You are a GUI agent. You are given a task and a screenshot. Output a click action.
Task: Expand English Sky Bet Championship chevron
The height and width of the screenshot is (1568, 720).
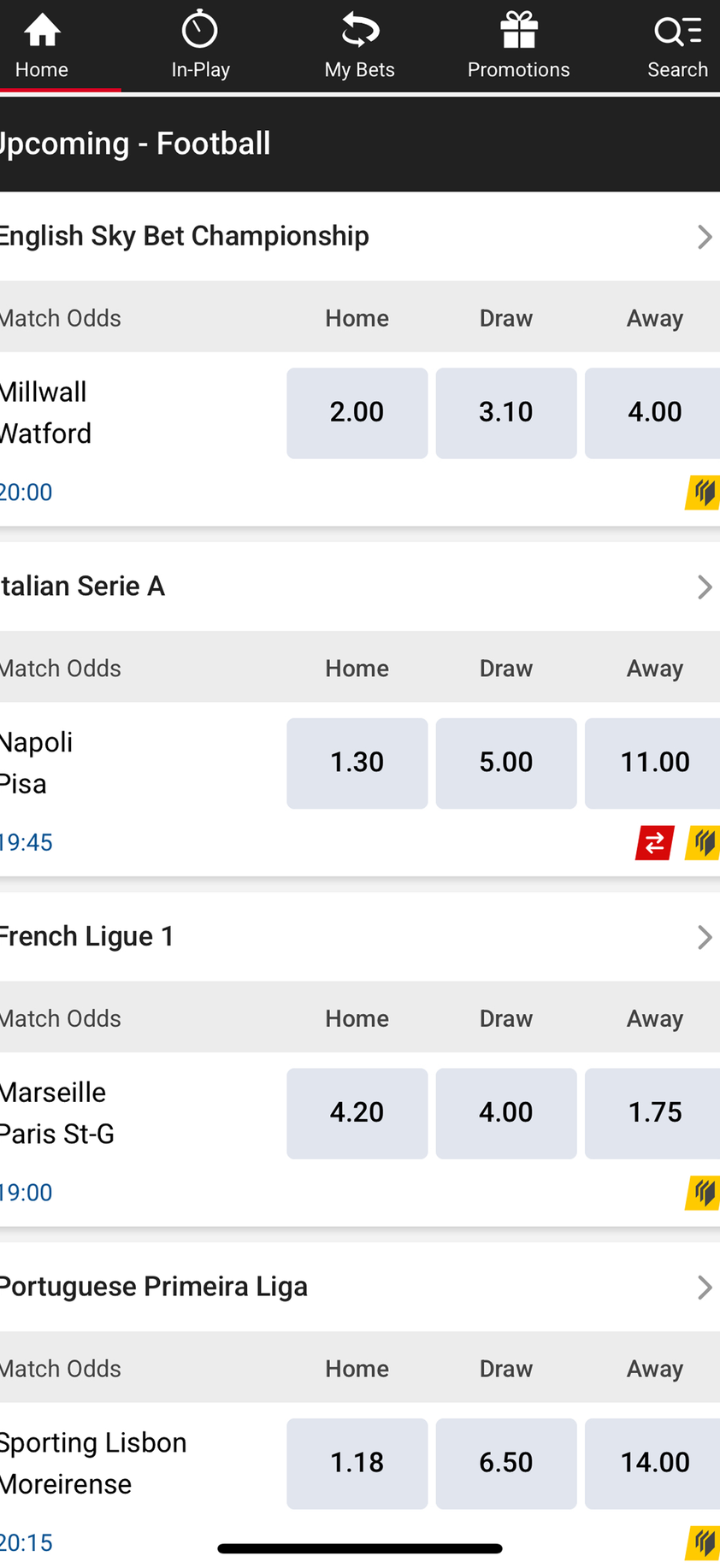click(x=704, y=237)
